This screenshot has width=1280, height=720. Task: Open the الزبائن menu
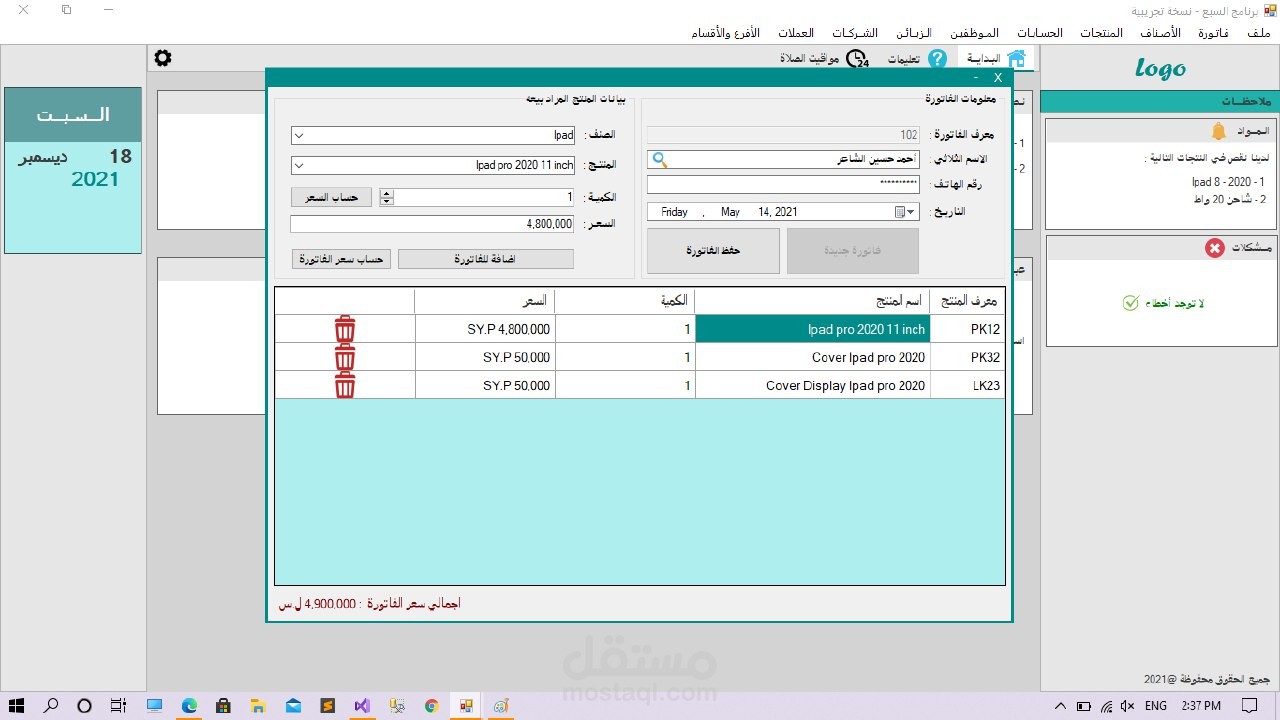(913, 33)
